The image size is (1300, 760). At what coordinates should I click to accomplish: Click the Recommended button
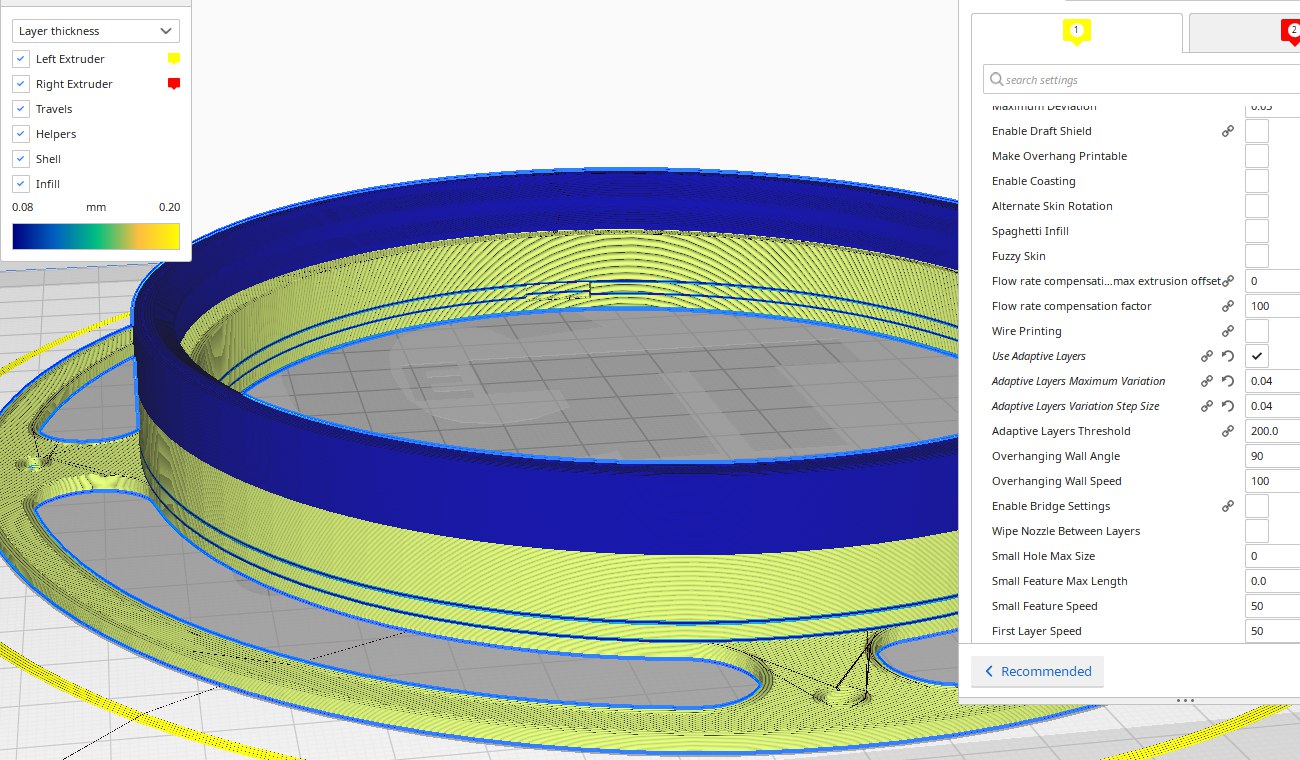[x=1038, y=671]
